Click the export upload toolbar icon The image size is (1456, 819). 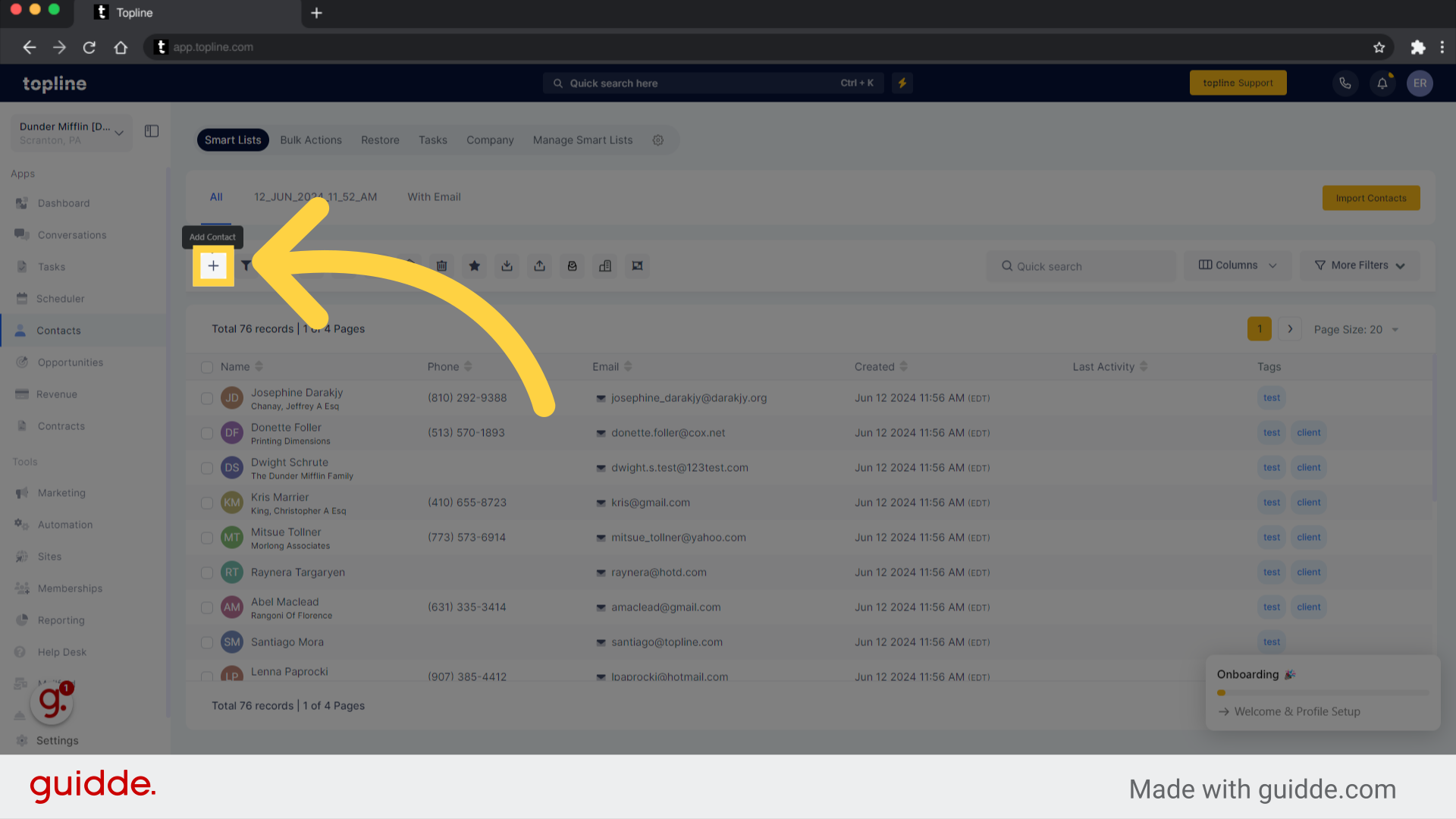point(539,266)
